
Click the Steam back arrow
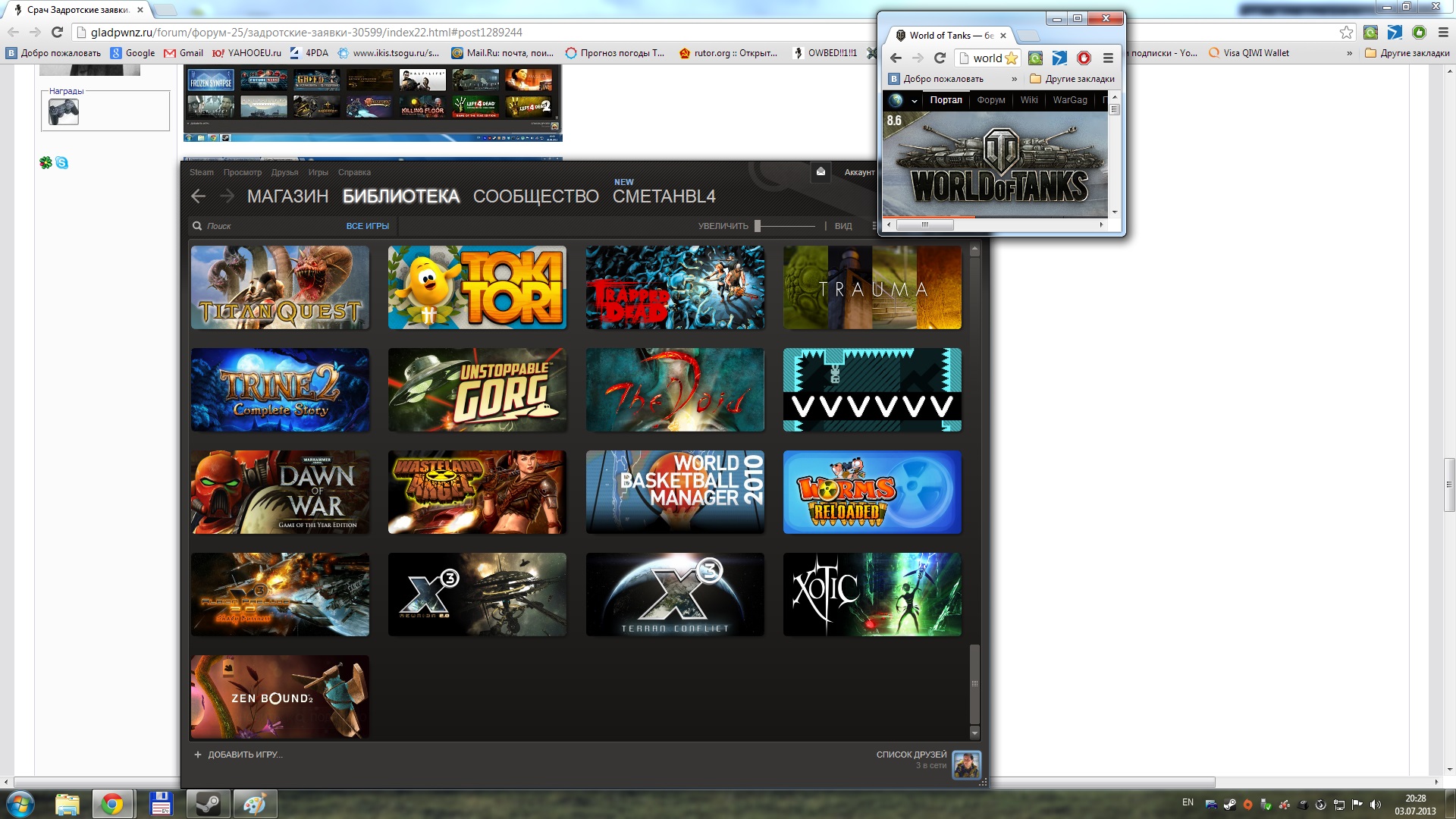(x=199, y=196)
